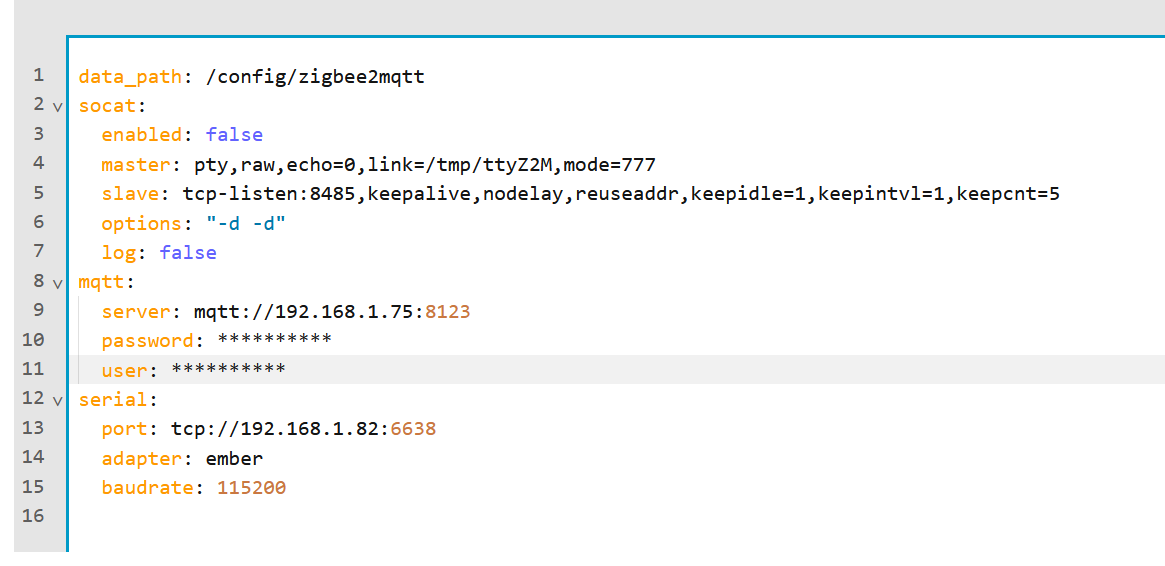Click line number 1 in gutter
The height and width of the screenshot is (566, 1165).
tap(38, 75)
